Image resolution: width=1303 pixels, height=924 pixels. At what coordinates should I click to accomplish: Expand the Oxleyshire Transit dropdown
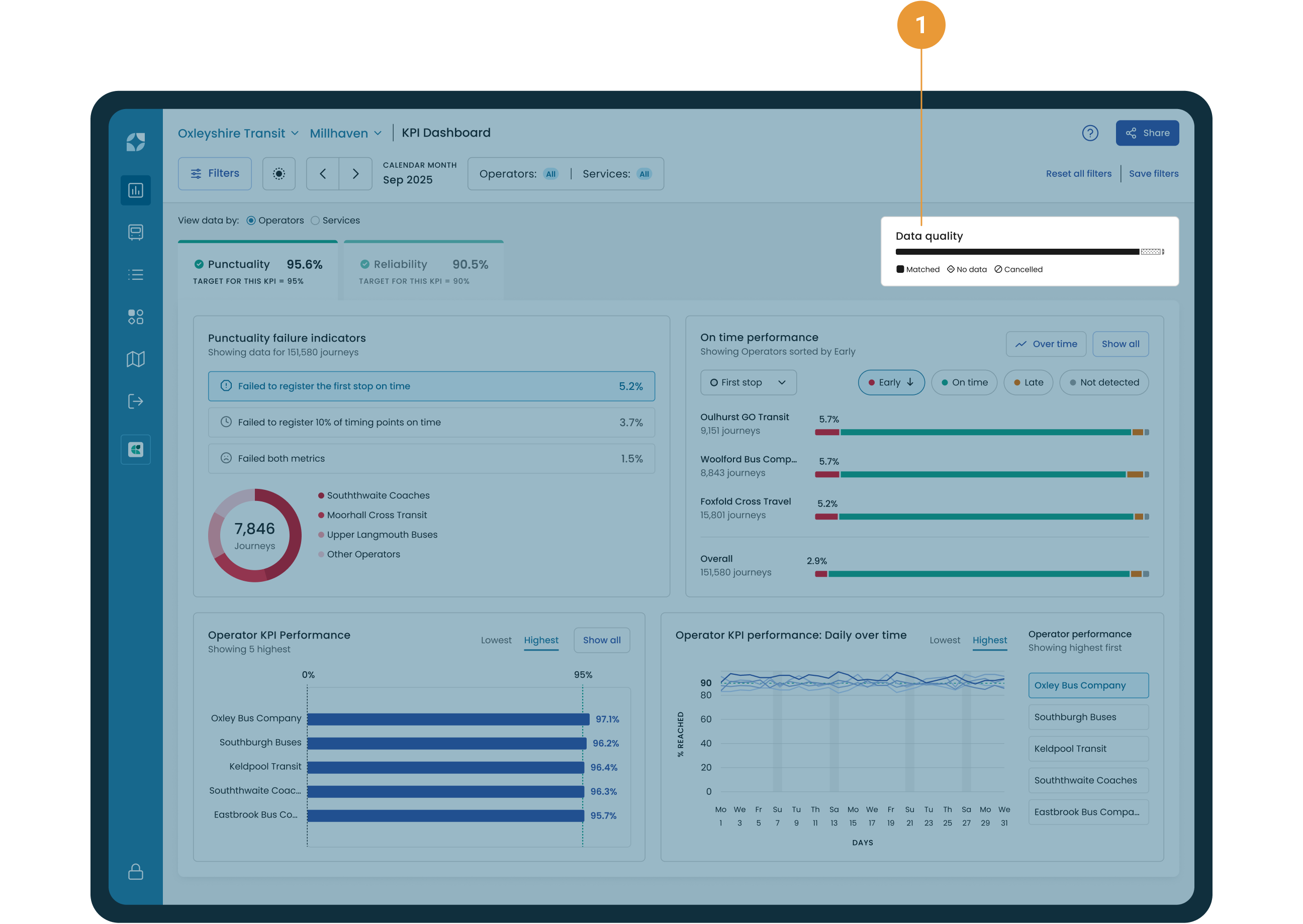(238, 133)
